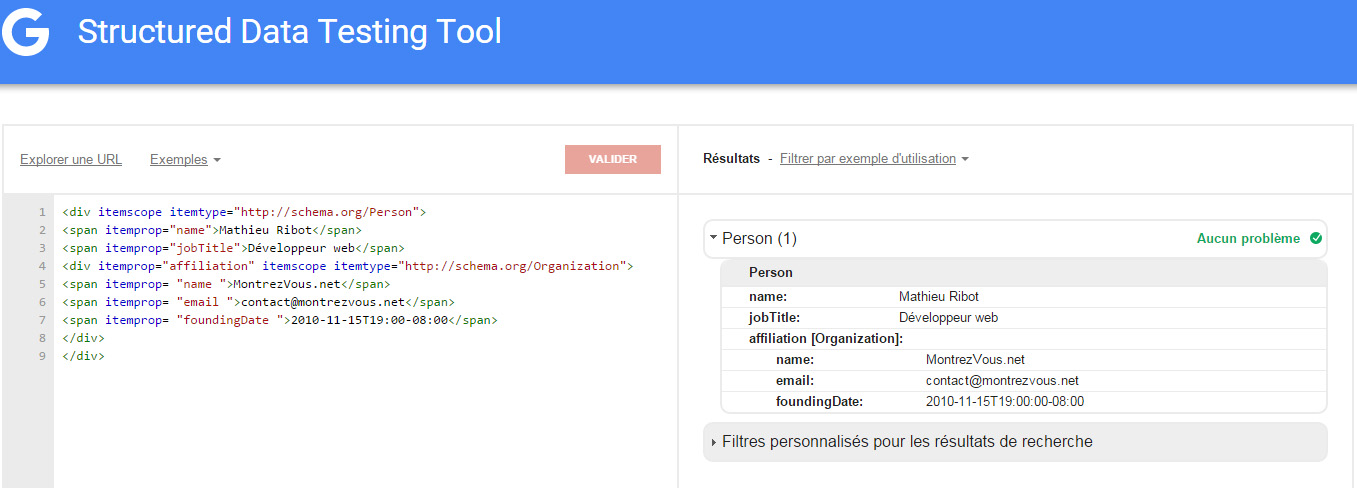Click code line containing Développeur web
The height and width of the screenshot is (488, 1357).
233,248
